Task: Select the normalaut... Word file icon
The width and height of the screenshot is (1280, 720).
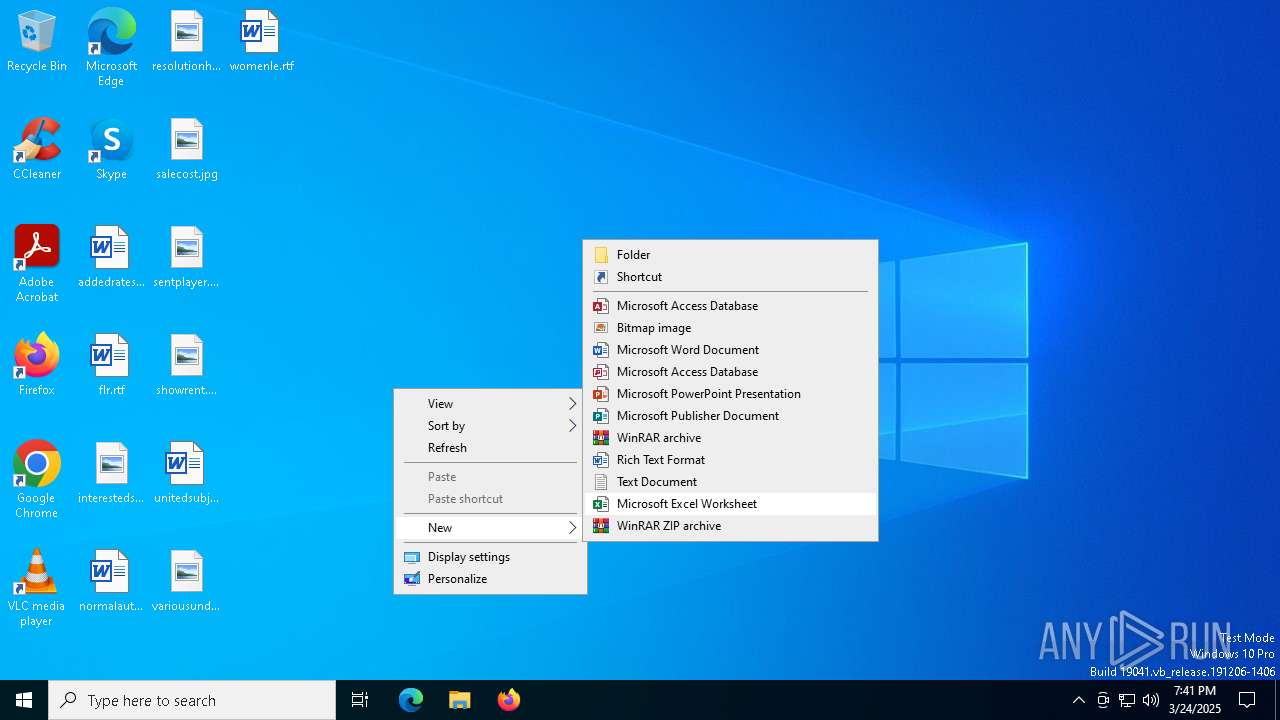Action: [x=111, y=582]
